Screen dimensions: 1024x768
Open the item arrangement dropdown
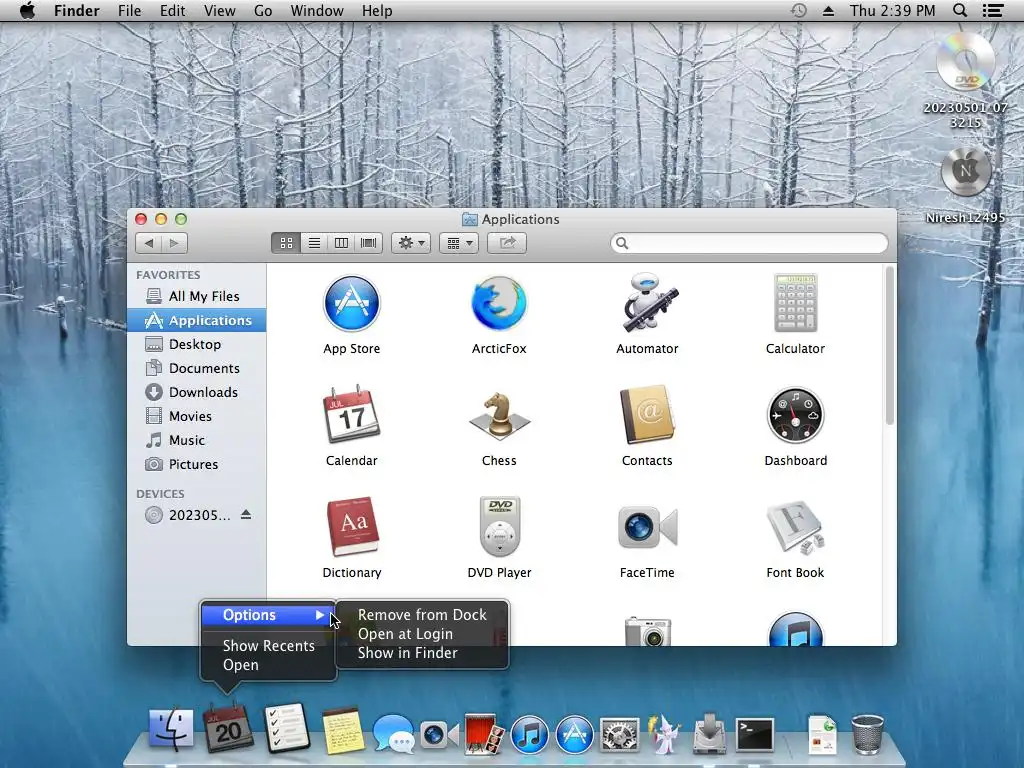[459, 243]
